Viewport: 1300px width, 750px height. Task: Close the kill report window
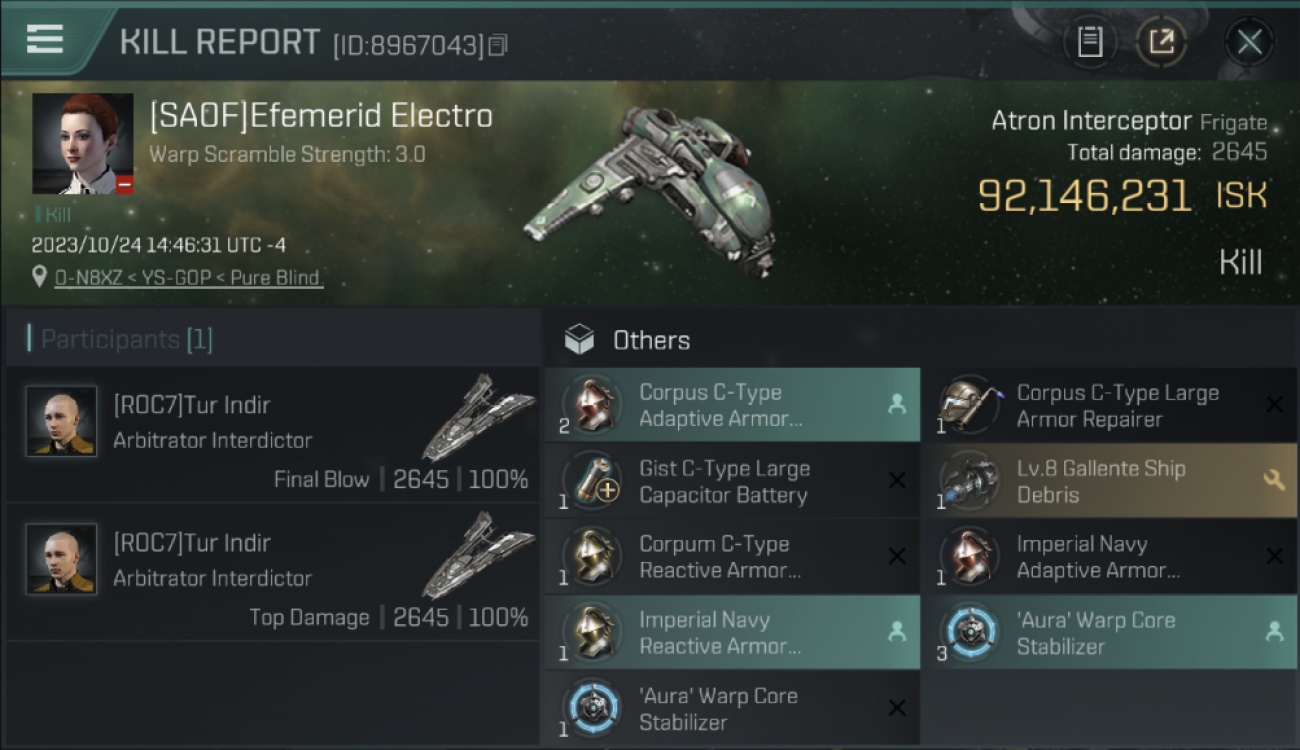click(x=1249, y=42)
